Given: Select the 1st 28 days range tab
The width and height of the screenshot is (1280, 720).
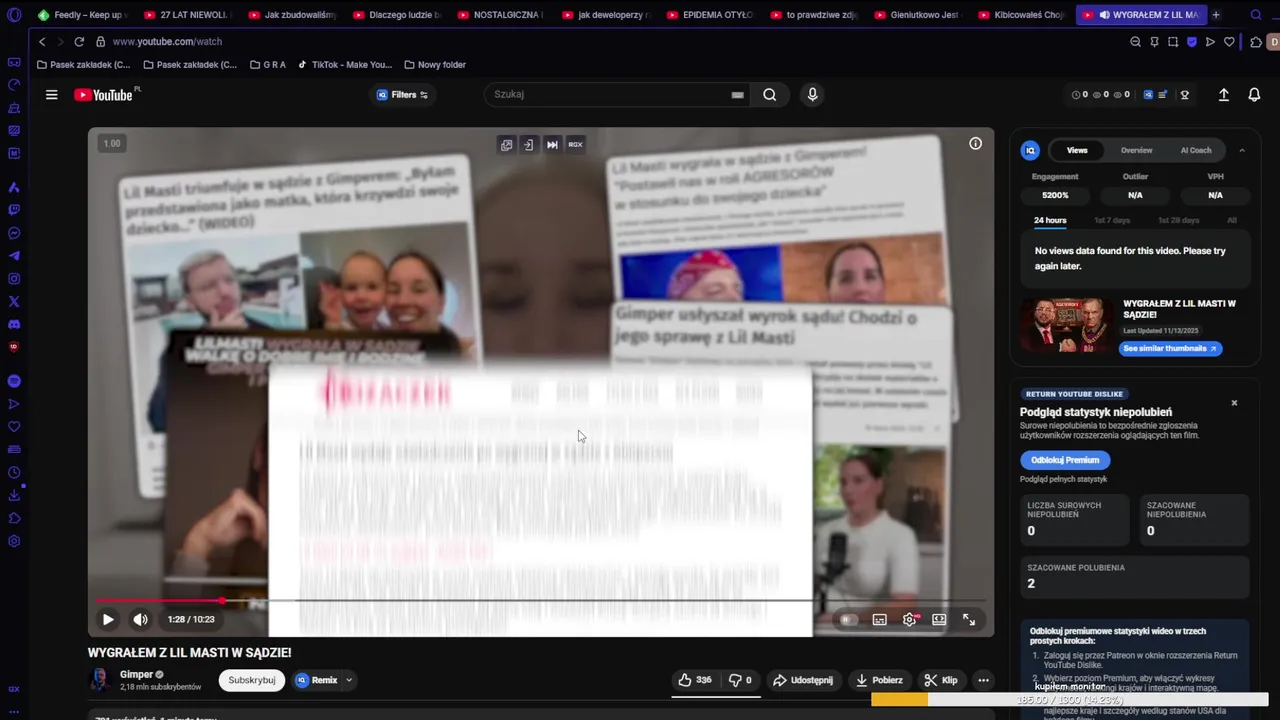Looking at the screenshot, I should point(1178,220).
